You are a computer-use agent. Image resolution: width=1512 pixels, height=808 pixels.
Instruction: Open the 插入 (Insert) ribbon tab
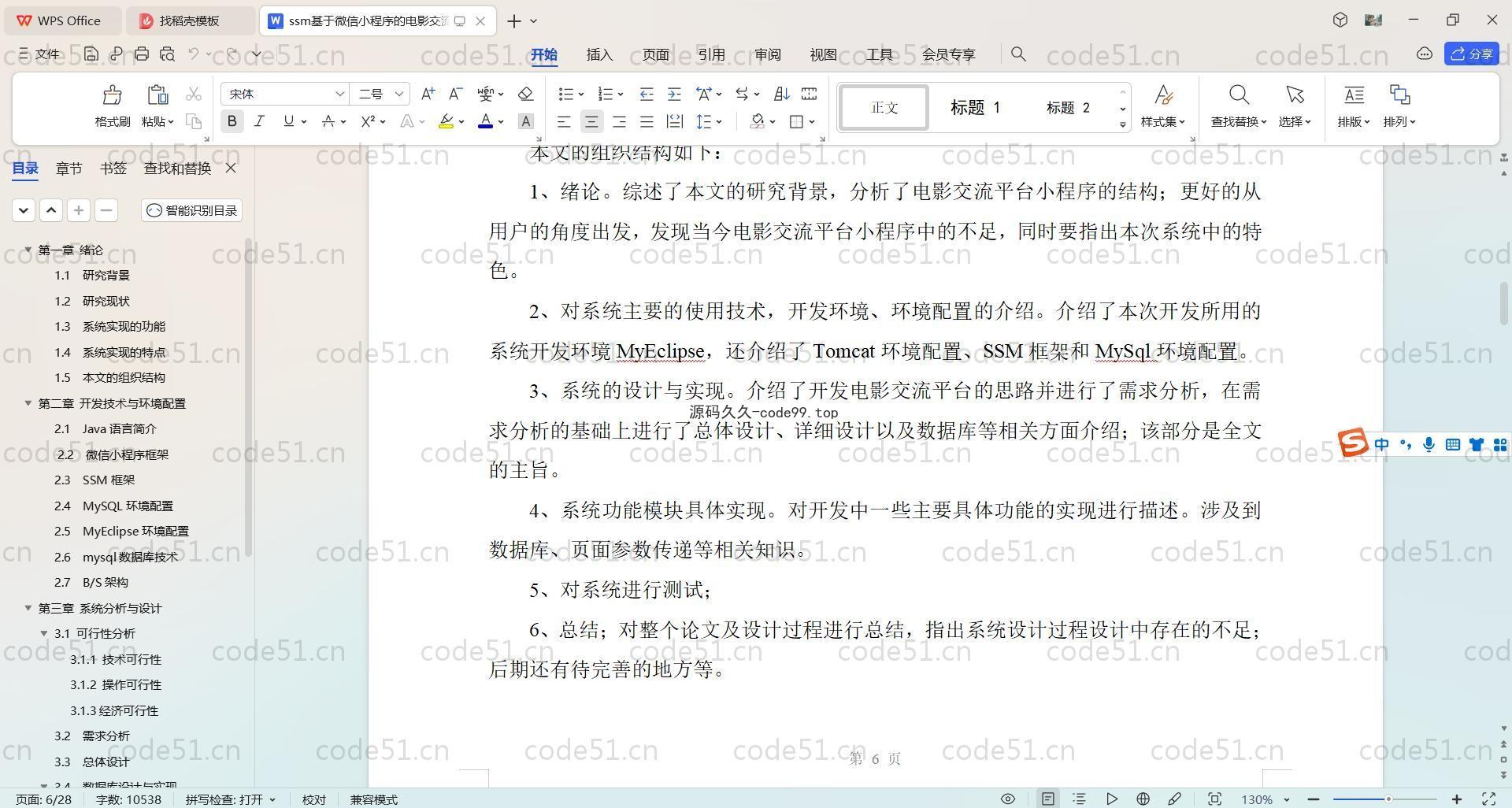coord(599,54)
